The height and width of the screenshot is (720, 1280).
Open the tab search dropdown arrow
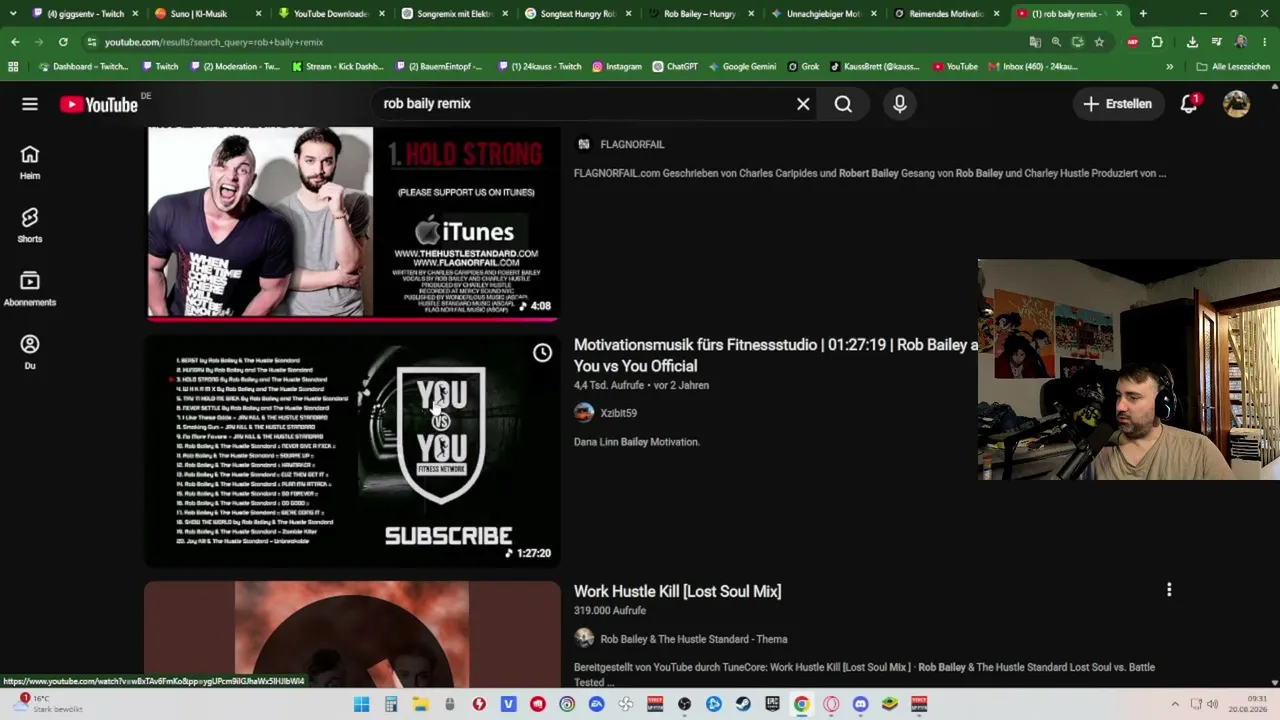tap(13, 14)
